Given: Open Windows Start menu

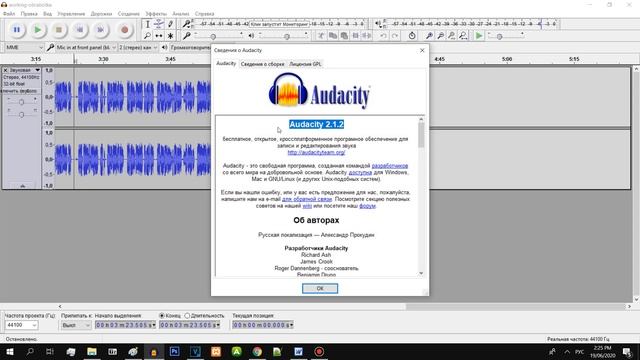Looking at the screenshot, I should click(x=10, y=351).
